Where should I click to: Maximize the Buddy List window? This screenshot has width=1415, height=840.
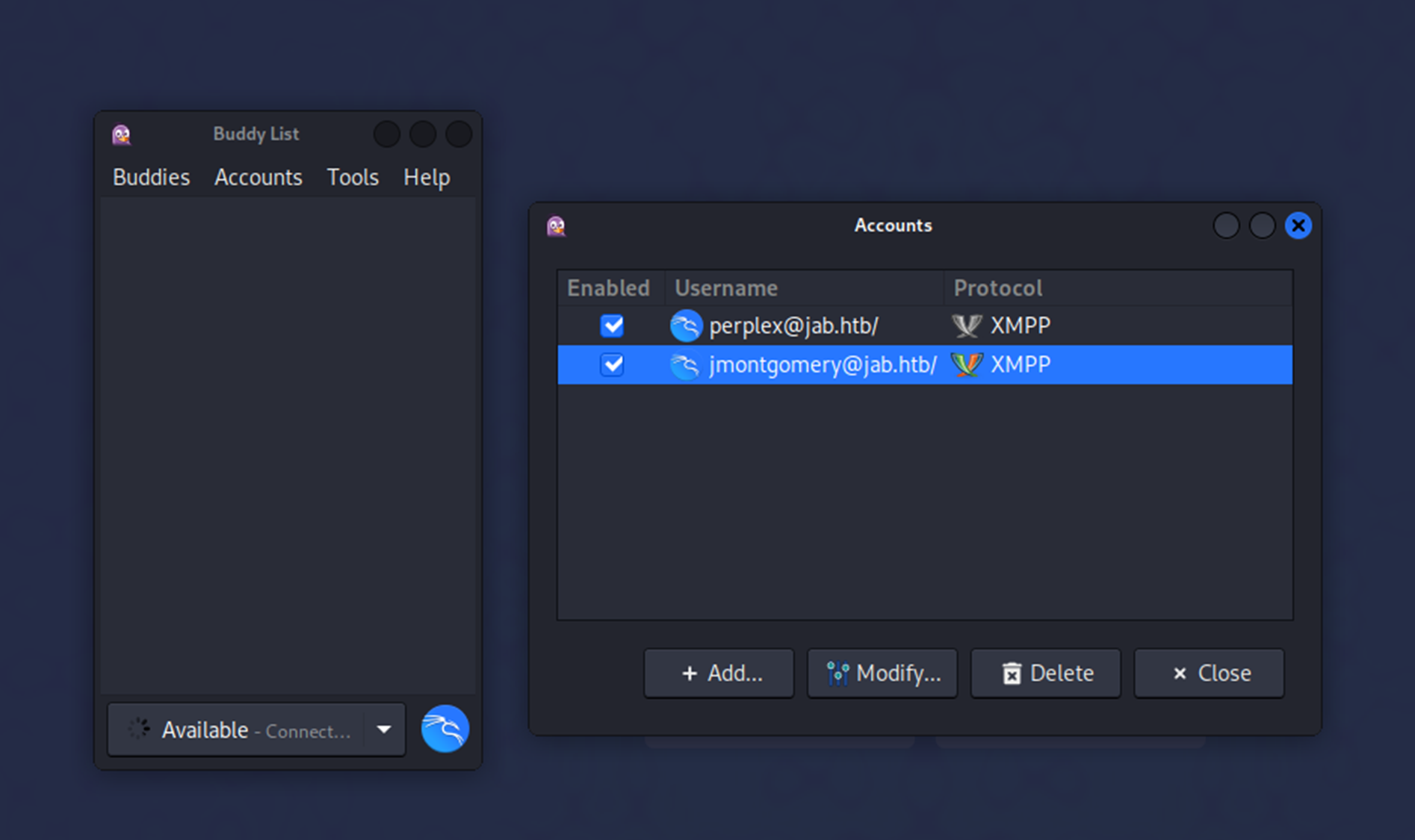click(423, 134)
